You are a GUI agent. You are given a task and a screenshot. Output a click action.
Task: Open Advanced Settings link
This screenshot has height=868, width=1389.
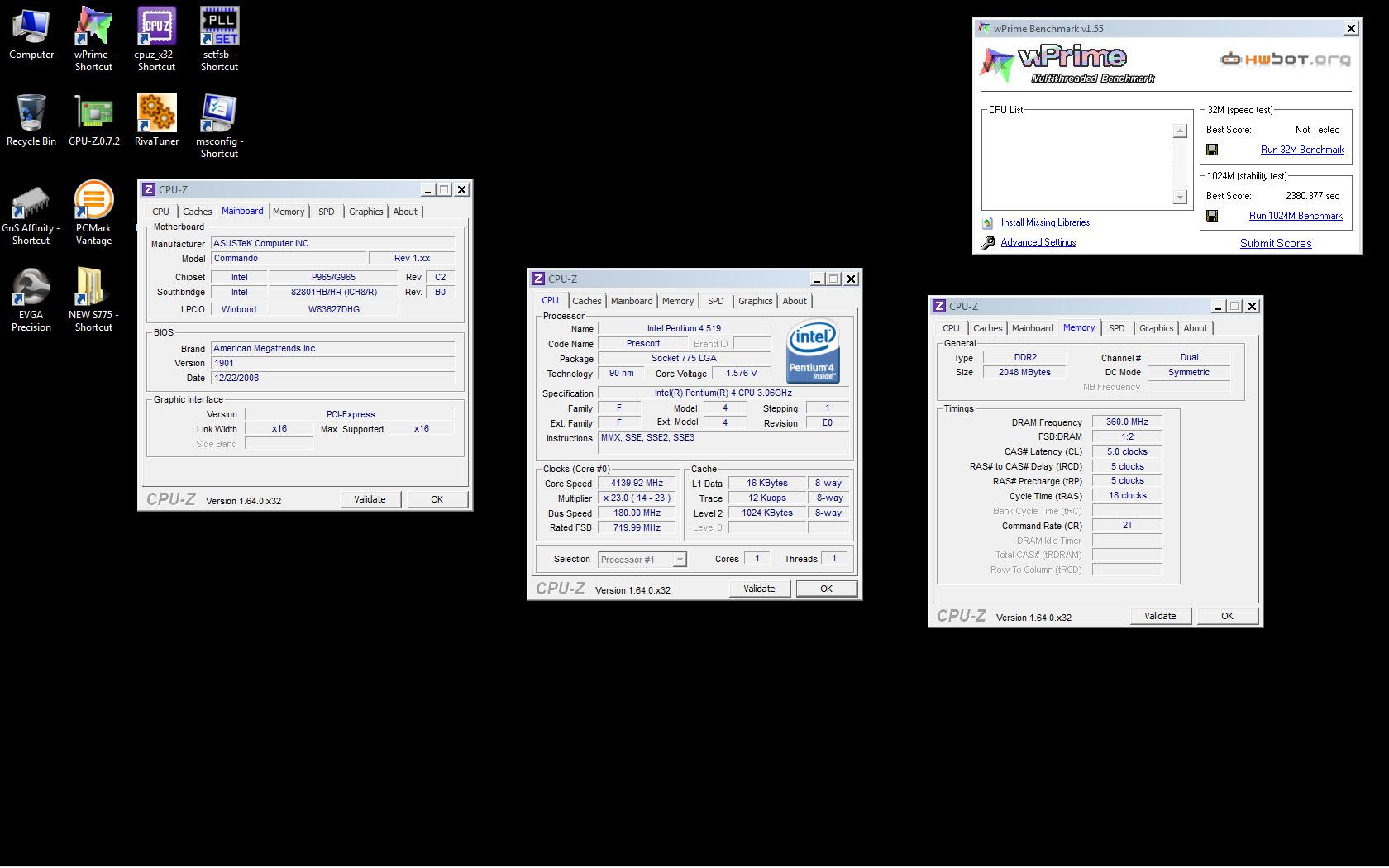[1038, 242]
